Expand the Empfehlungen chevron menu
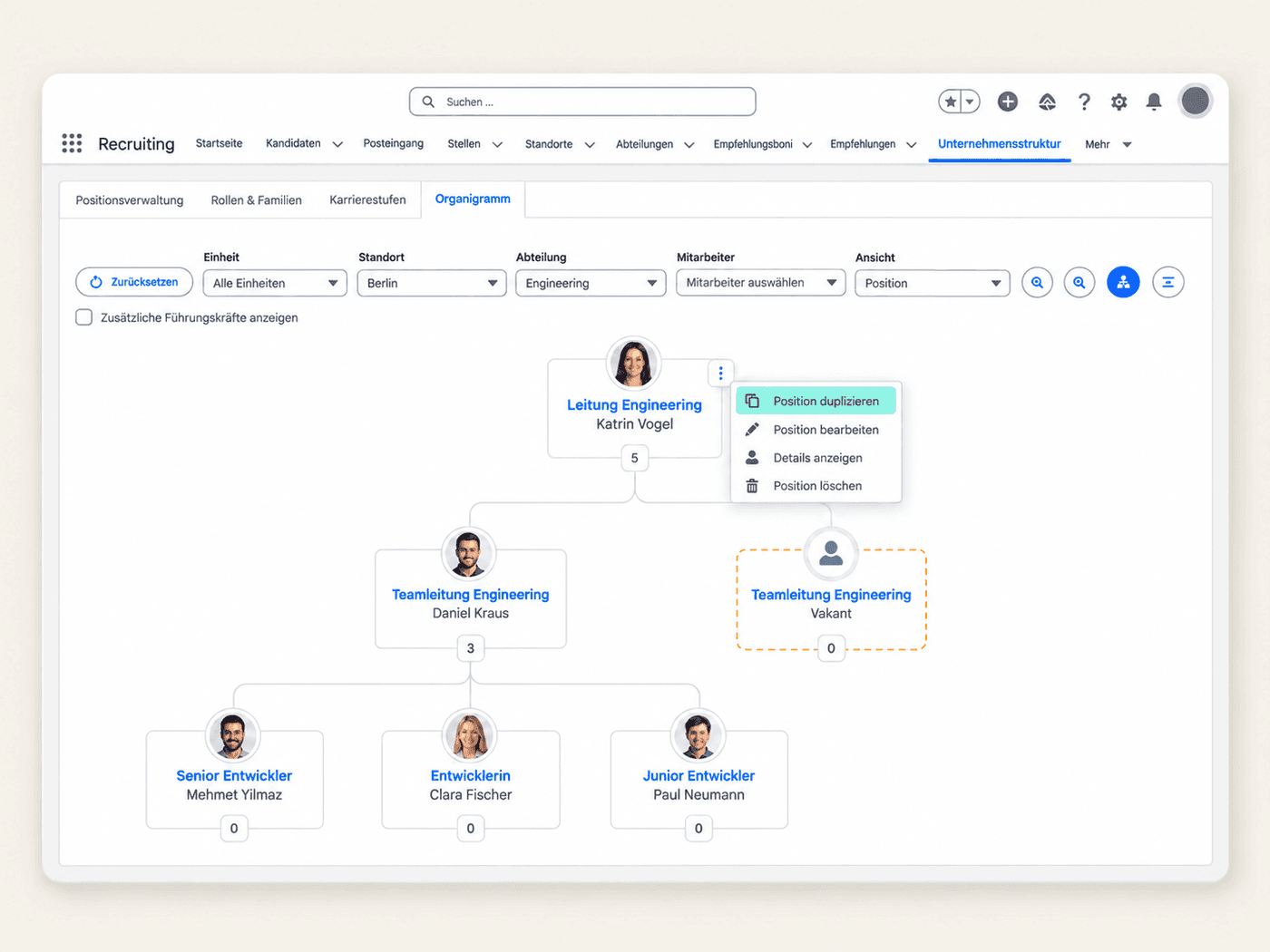1270x952 pixels. tap(912, 144)
